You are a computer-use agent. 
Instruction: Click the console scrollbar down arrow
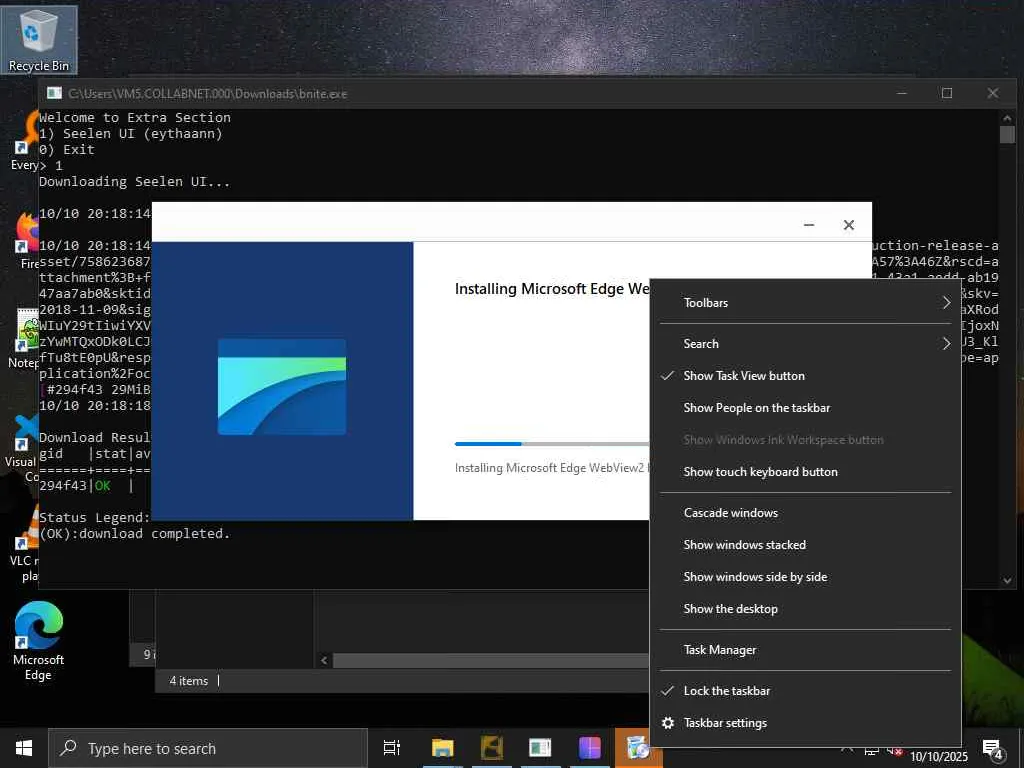coord(1007,580)
